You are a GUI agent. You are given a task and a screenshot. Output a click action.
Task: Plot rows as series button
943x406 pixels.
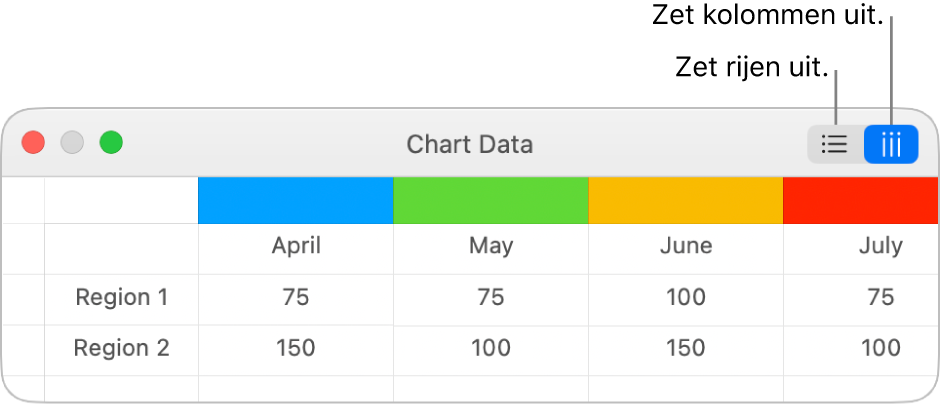(x=835, y=145)
